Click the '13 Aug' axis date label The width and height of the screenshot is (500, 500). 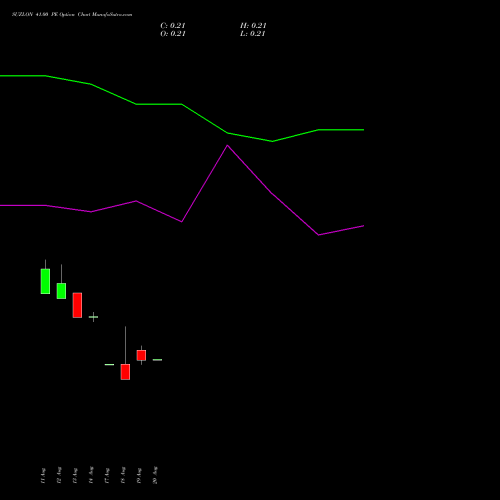tap(75, 476)
